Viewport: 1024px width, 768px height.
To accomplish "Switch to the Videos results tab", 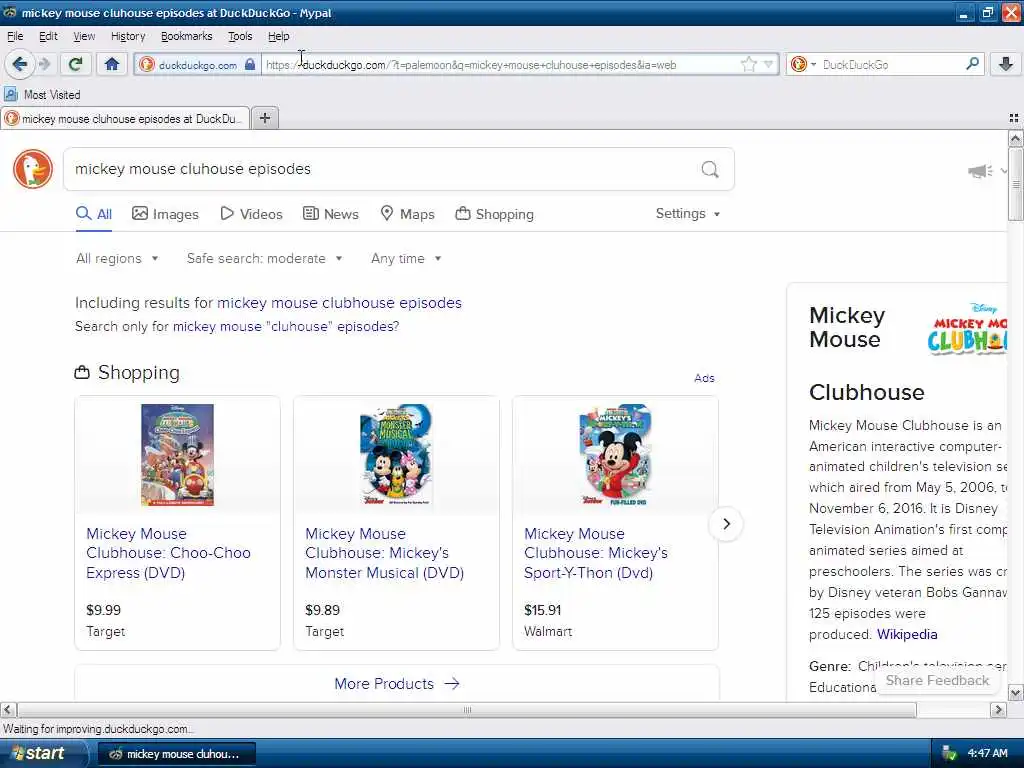I will (251, 214).
